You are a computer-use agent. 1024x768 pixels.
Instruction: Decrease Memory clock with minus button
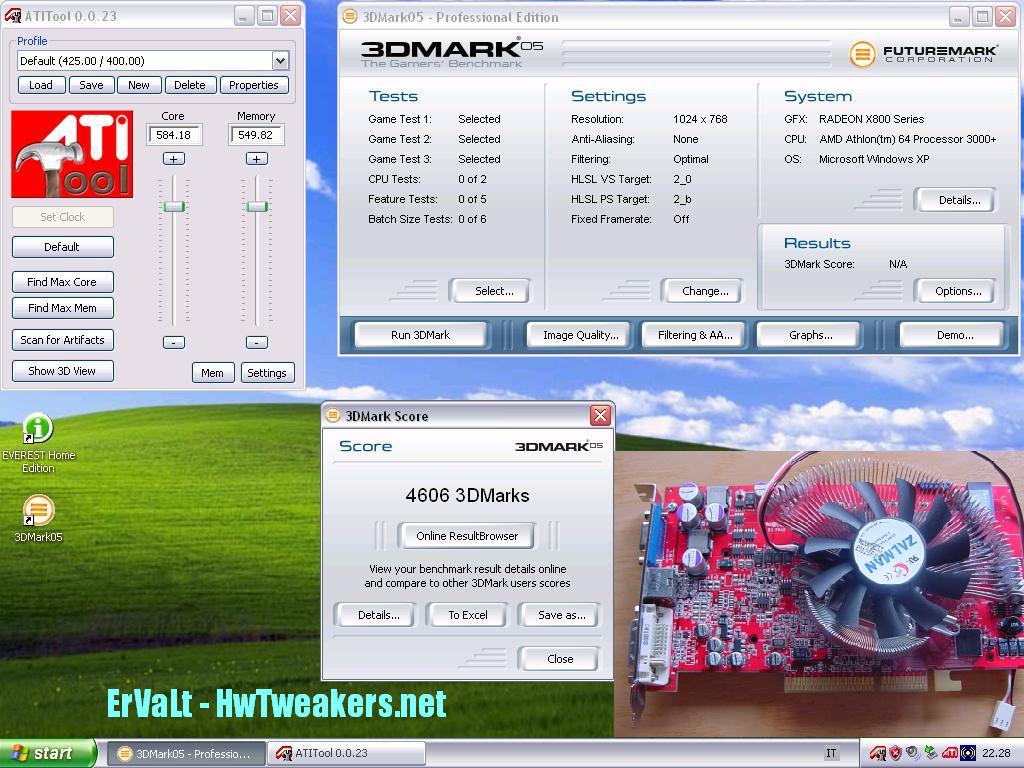pos(257,342)
